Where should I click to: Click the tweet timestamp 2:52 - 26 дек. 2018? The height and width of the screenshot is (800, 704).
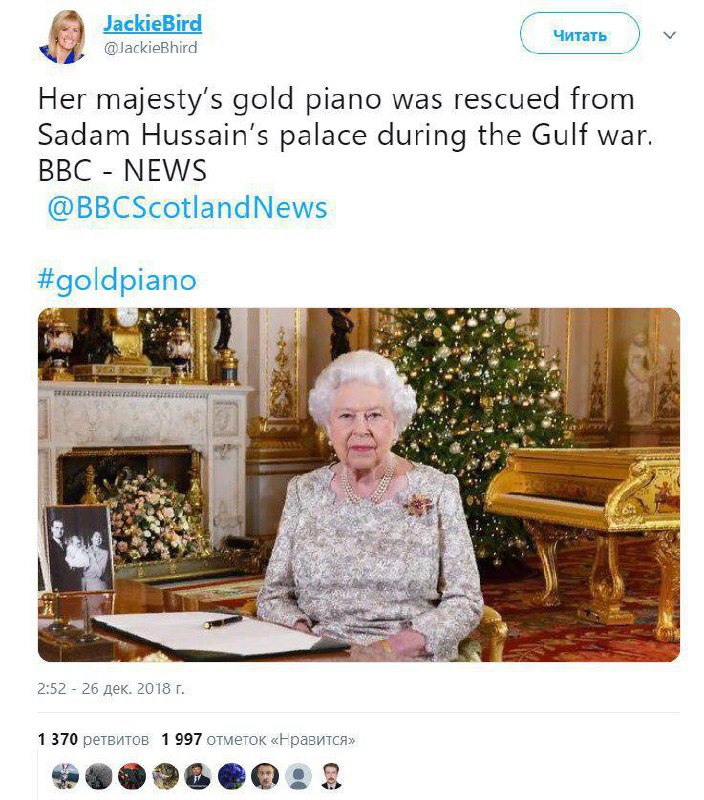[x=111, y=688]
